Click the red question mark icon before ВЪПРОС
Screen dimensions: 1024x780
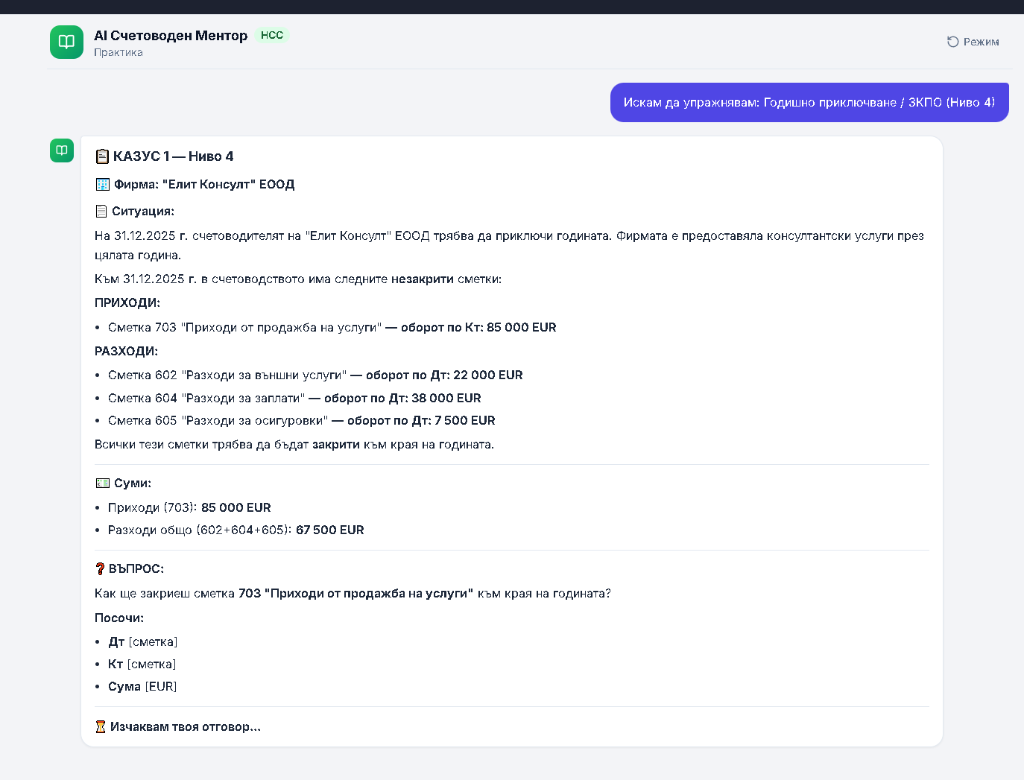pos(100,569)
